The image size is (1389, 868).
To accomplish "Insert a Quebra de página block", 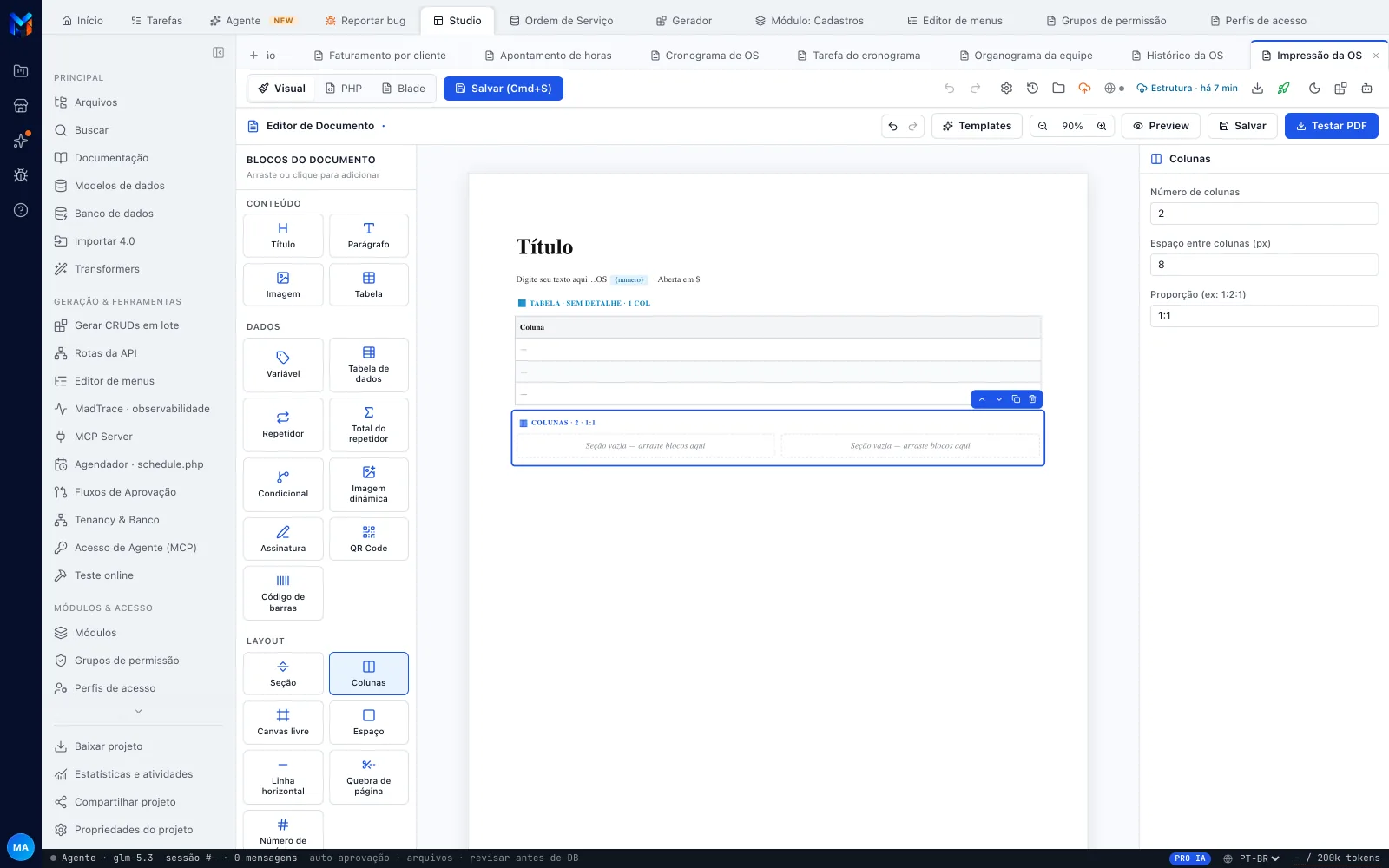I will click(x=369, y=777).
